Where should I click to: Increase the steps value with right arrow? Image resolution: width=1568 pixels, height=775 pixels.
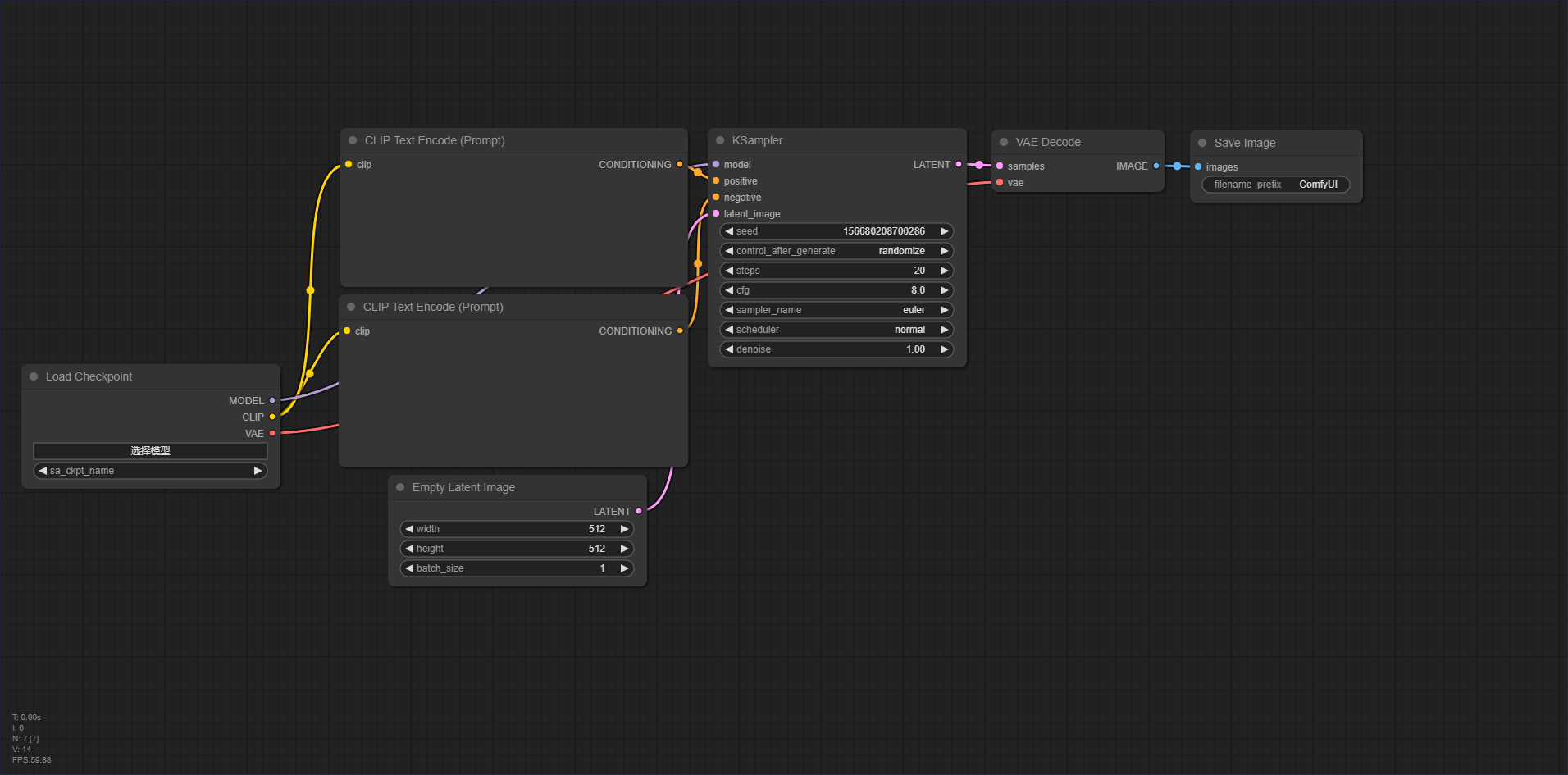(x=944, y=271)
